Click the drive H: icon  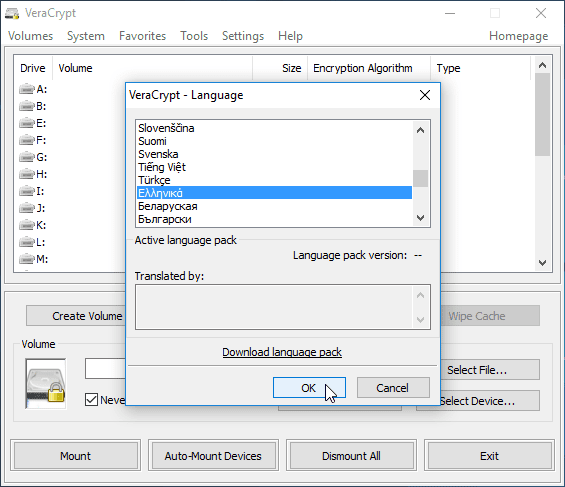tap(27, 174)
